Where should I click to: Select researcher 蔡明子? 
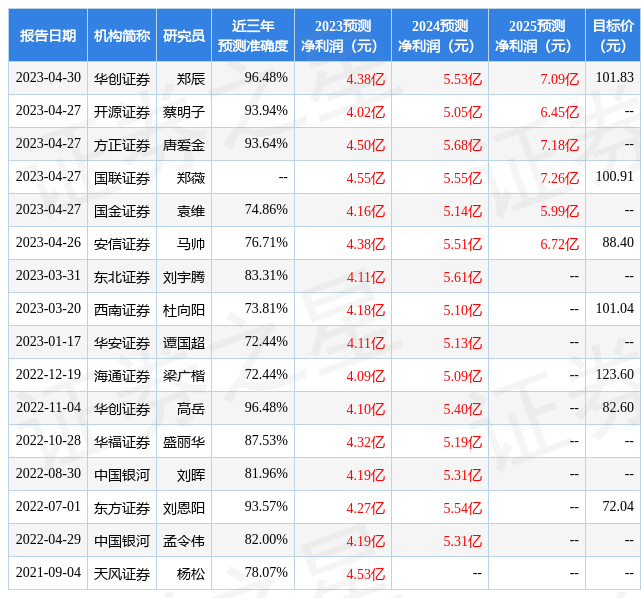184,112
